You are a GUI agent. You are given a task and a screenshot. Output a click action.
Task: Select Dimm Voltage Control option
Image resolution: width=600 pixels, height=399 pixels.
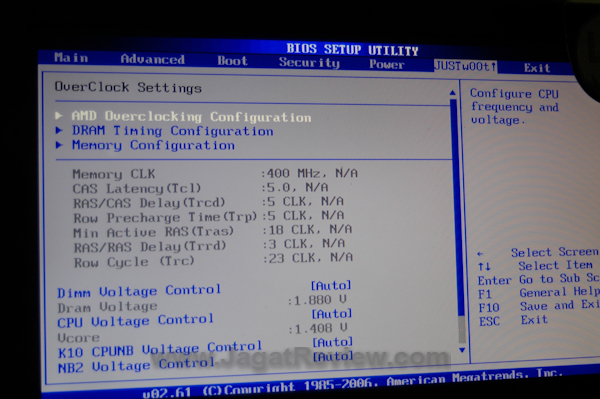tap(139, 291)
